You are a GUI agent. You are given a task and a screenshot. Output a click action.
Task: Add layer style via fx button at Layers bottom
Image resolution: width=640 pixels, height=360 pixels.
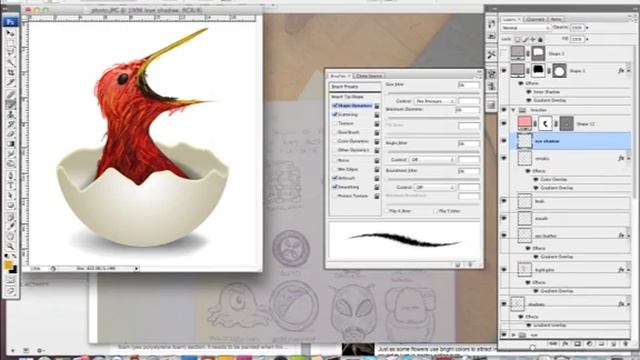(565, 344)
